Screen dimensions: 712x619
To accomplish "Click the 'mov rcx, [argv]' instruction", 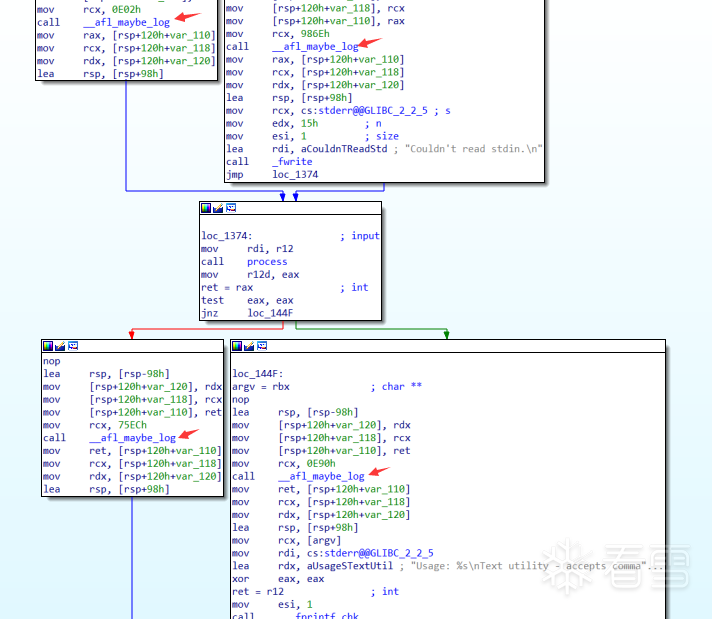I will pyautogui.click(x=287, y=540).
